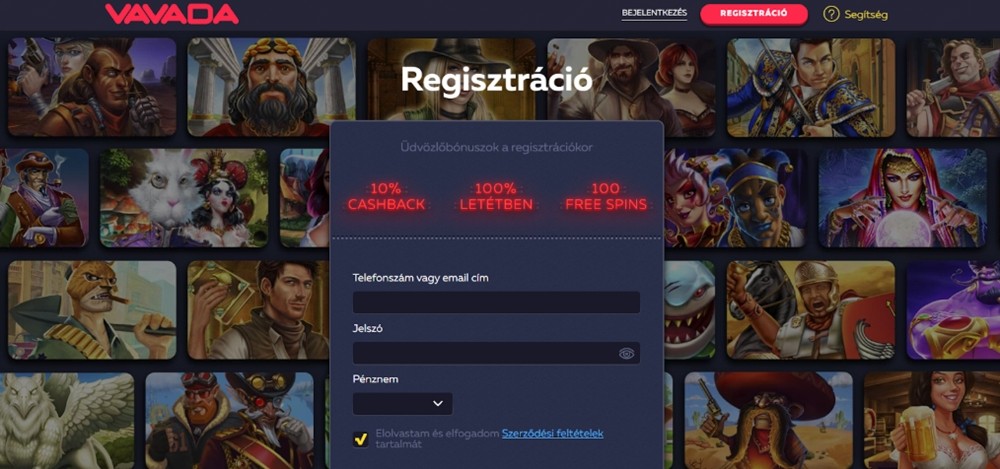
Task: Open the bearded Zeus game thumbnail
Action: [272, 87]
